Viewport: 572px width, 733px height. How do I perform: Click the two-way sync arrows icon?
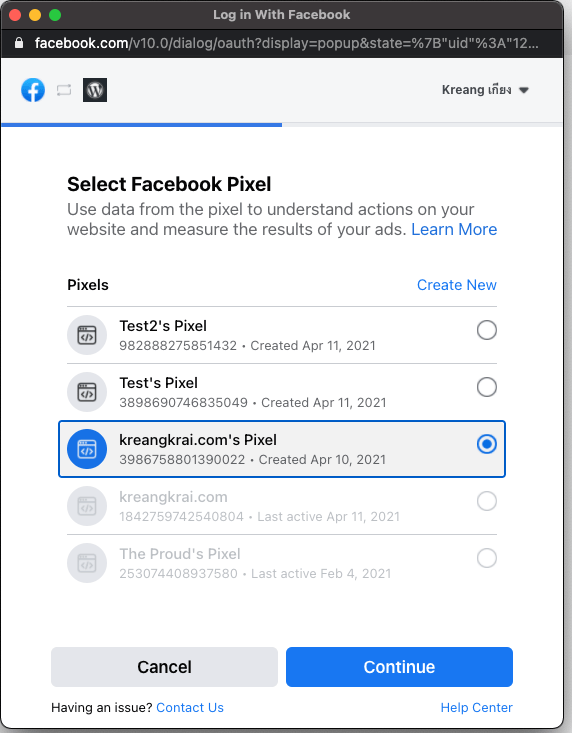pos(64,90)
